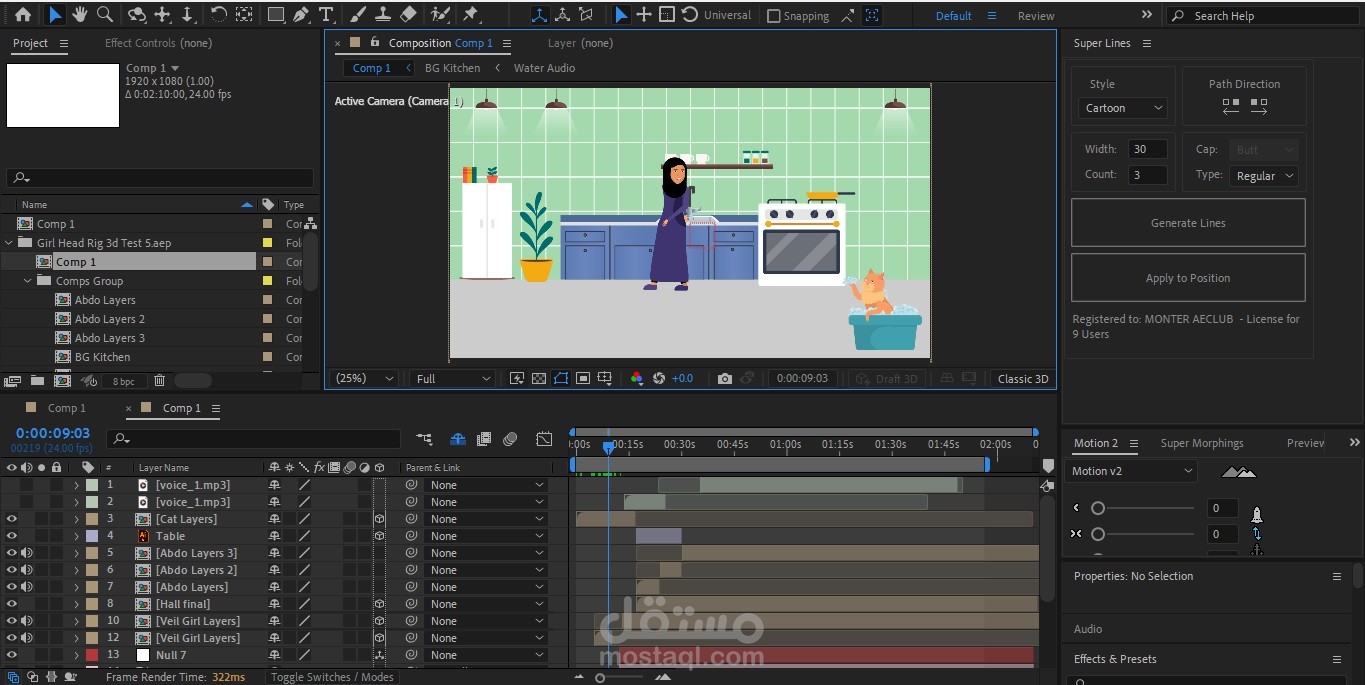Select the Zoom magnifier tool
Screen dimensions: 1365x685
(x=104, y=15)
